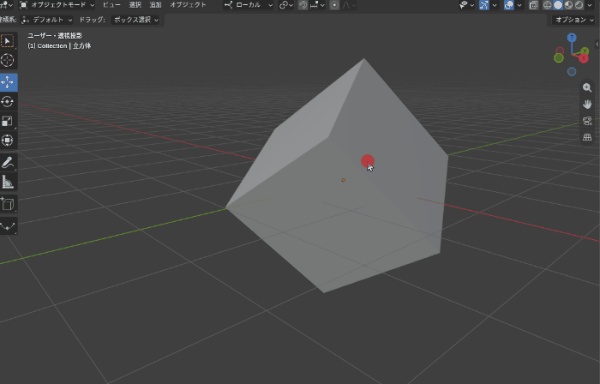Image resolution: width=600 pixels, height=384 pixels.
Task: Open the 追加 menu
Action: (155, 5)
